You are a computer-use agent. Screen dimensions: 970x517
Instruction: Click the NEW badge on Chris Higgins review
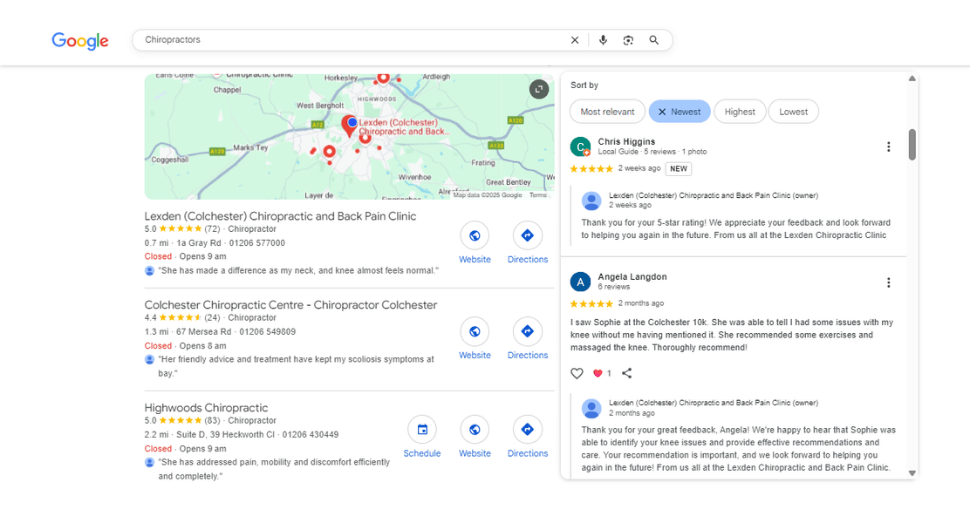679,169
